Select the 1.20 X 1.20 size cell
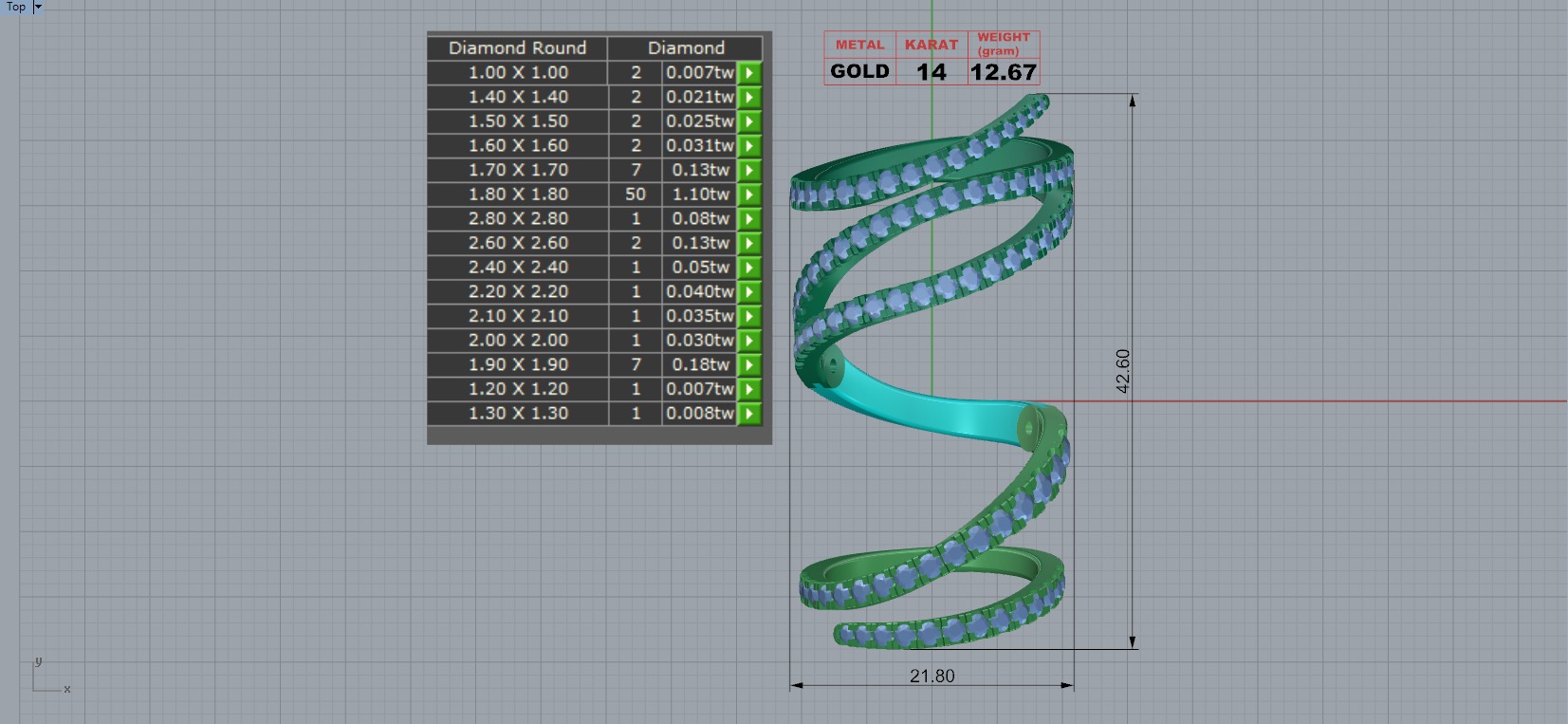 (x=517, y=389)
